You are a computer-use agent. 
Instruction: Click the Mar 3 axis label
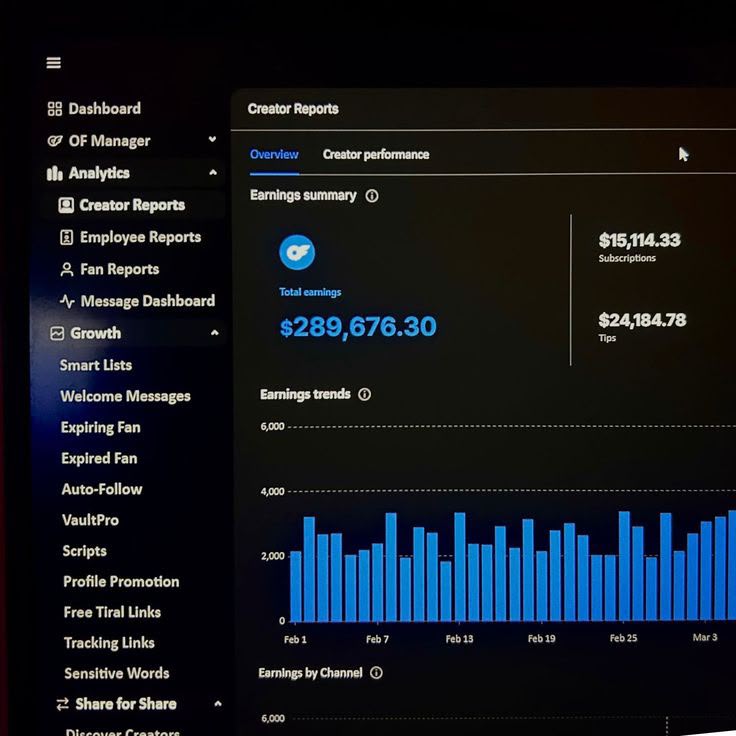(705, 637)
